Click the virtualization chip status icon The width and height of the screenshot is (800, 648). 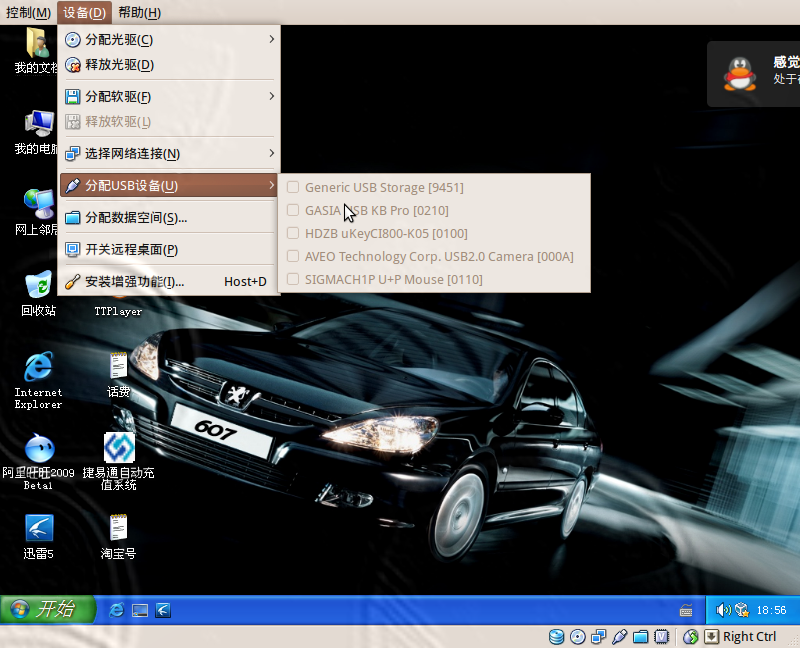coord(662,636)
